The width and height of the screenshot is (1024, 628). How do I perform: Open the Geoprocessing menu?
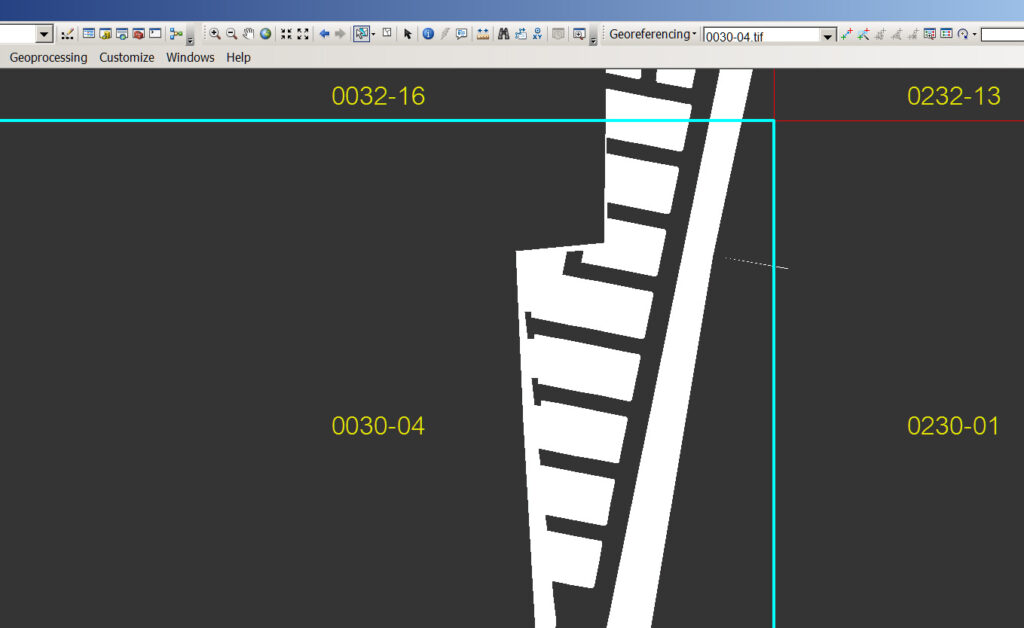click(x=48, y=57)
